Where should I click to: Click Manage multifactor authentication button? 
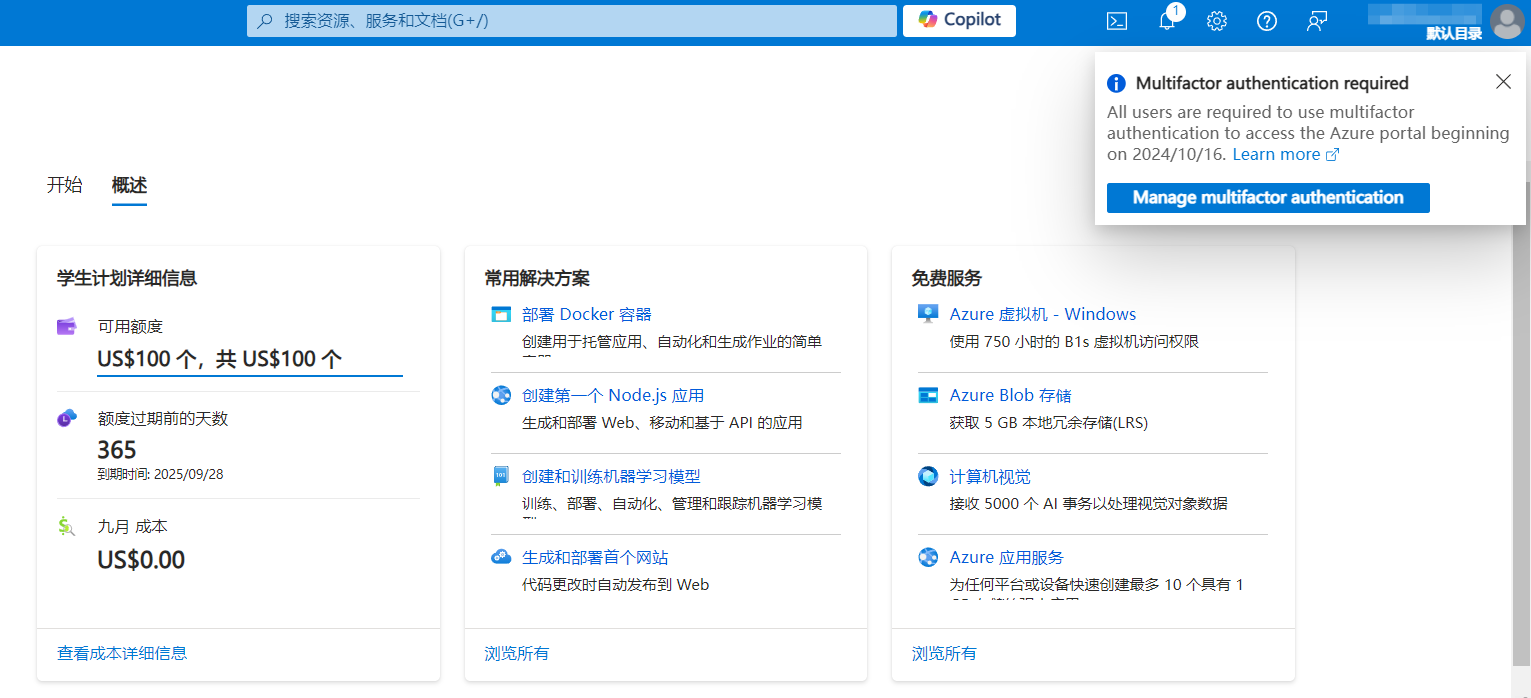(x=1268, y=198)
